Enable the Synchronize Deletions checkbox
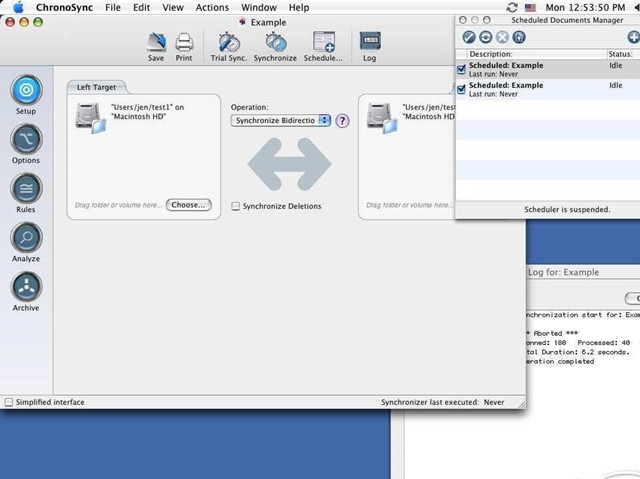Viewport: 640px width, 479px height. tap(236, 206)
